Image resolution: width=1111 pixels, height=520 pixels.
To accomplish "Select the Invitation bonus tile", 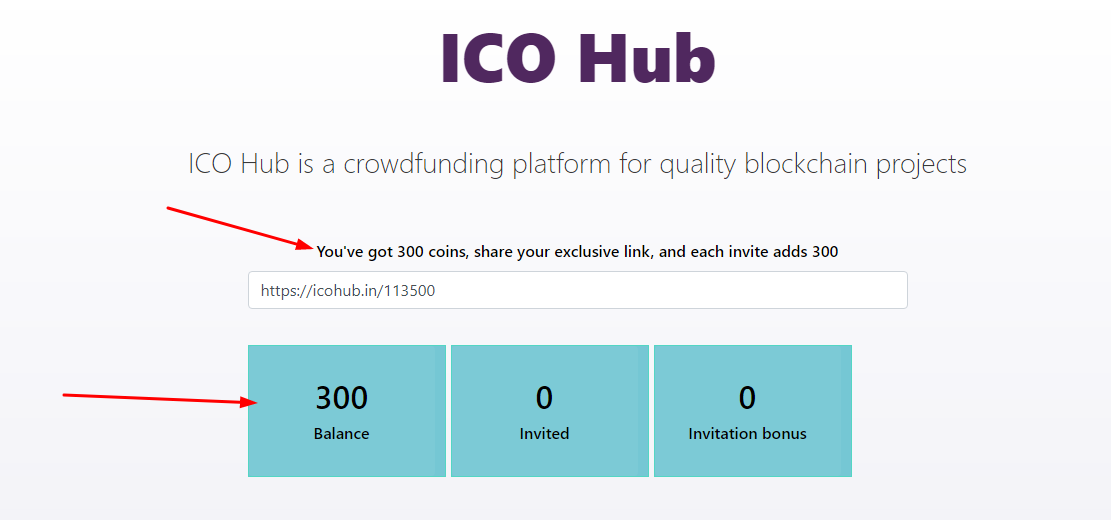I will point(752,411).
